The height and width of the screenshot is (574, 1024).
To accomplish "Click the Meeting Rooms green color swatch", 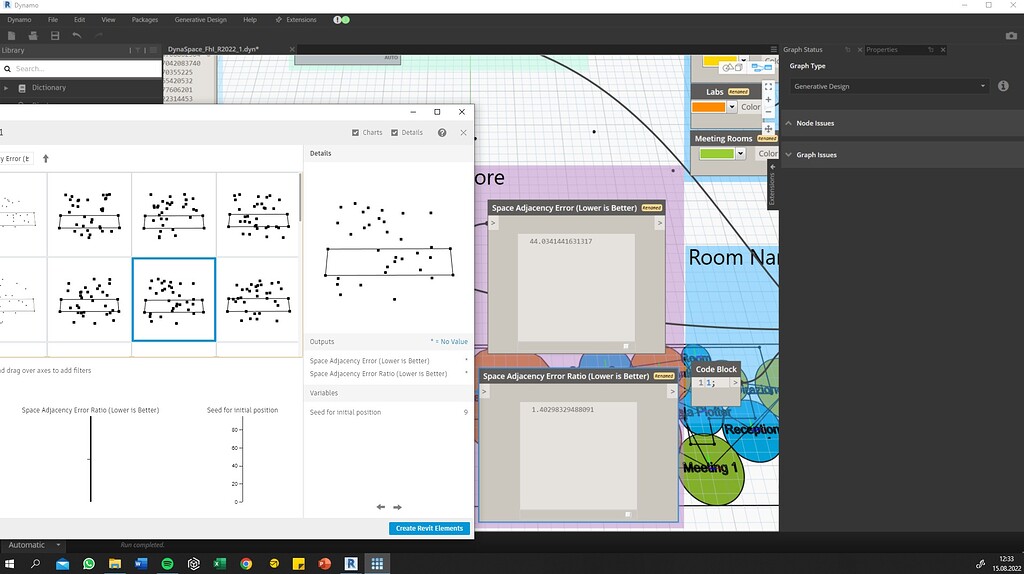I will [x=716, y=154].
